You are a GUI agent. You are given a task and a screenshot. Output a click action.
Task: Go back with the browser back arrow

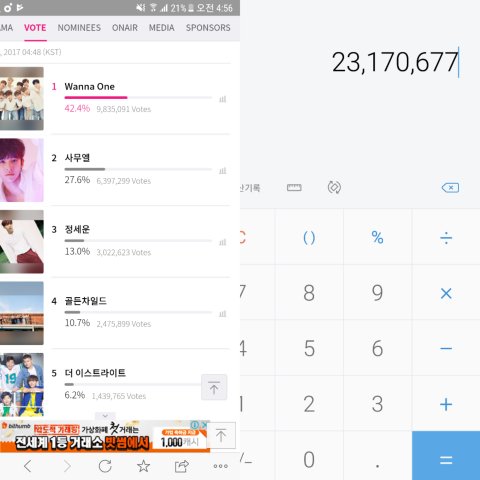(28, 466)
